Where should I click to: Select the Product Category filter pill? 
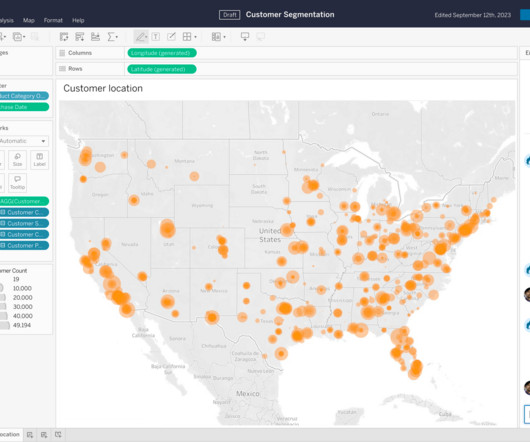pyautogui.click(x=24, y=96)
